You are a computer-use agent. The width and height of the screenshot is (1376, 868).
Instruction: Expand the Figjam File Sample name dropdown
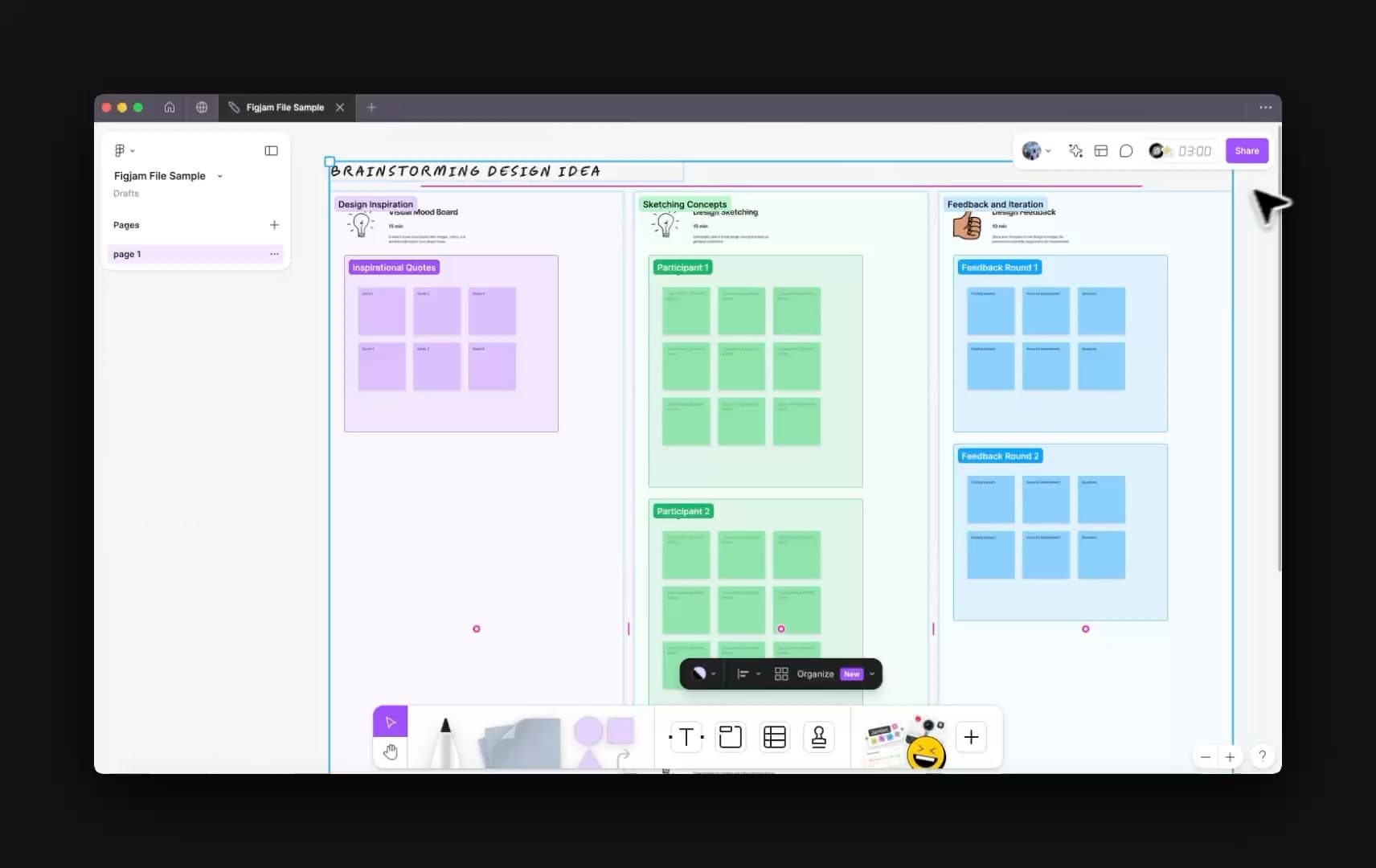(x=220, y=176)
